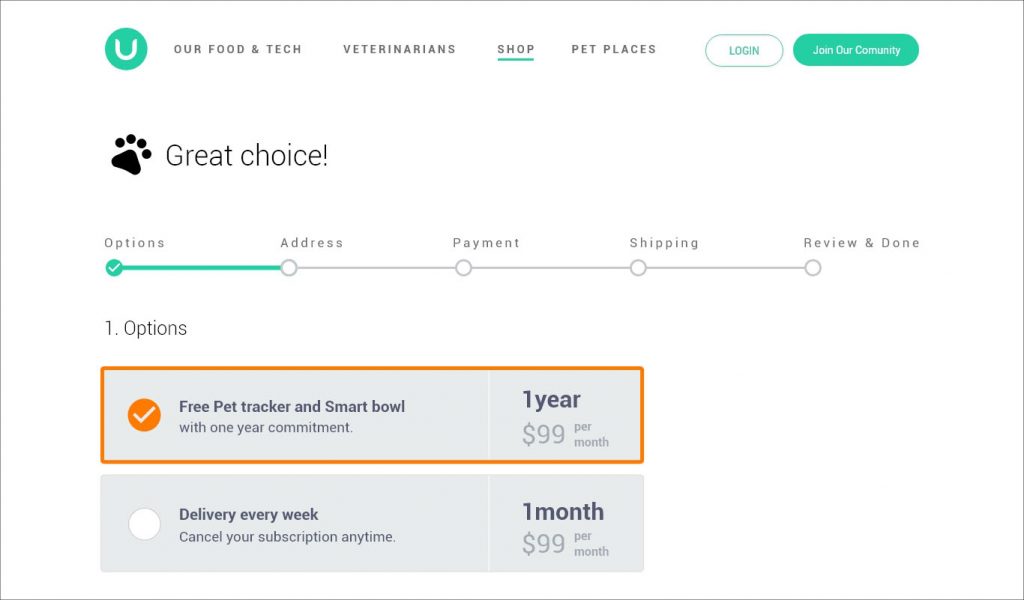Click the Payment step circle marker

pyautogui.click(x=463, y=267)
